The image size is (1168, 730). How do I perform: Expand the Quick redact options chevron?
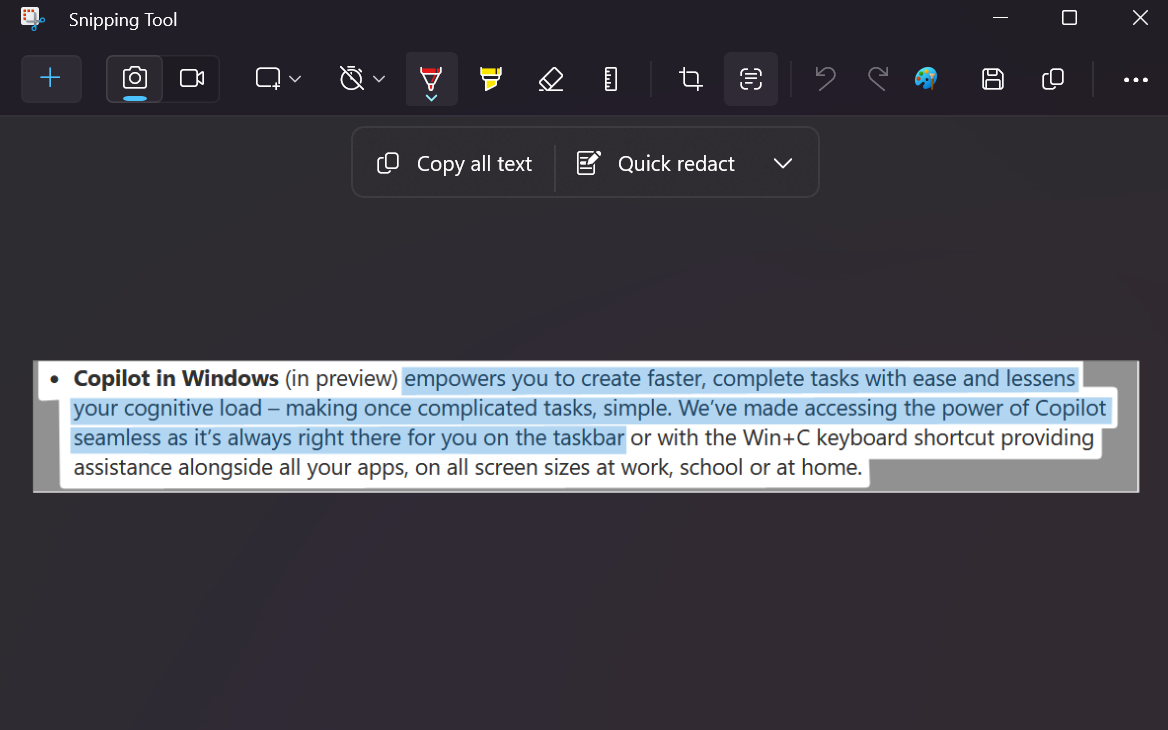pos(783,163)
